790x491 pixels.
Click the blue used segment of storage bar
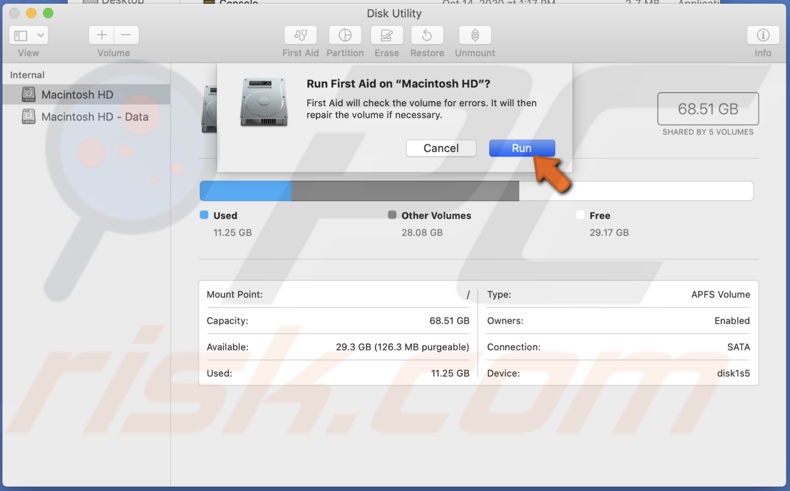coord(246,191)
